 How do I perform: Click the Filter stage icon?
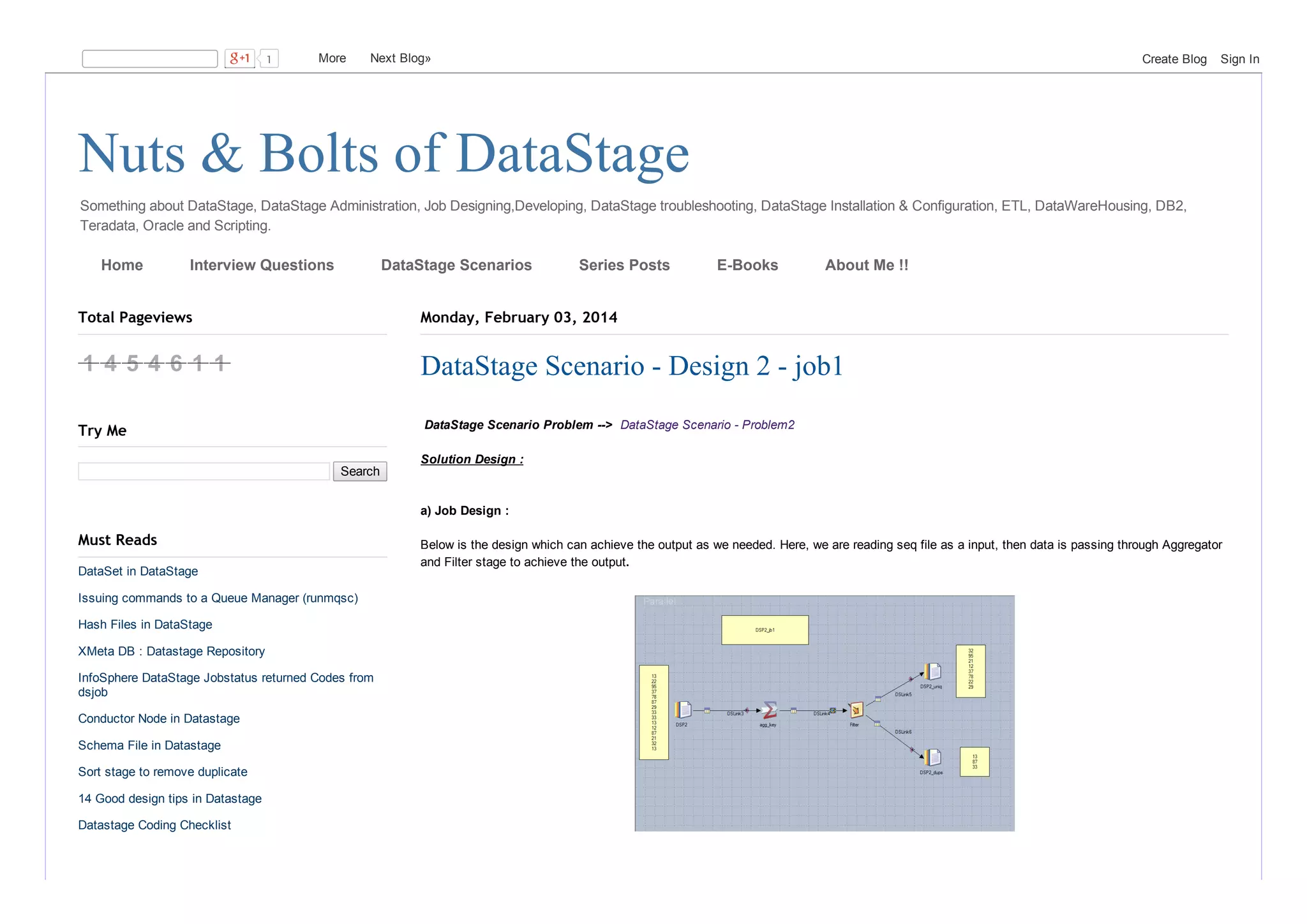856,710
